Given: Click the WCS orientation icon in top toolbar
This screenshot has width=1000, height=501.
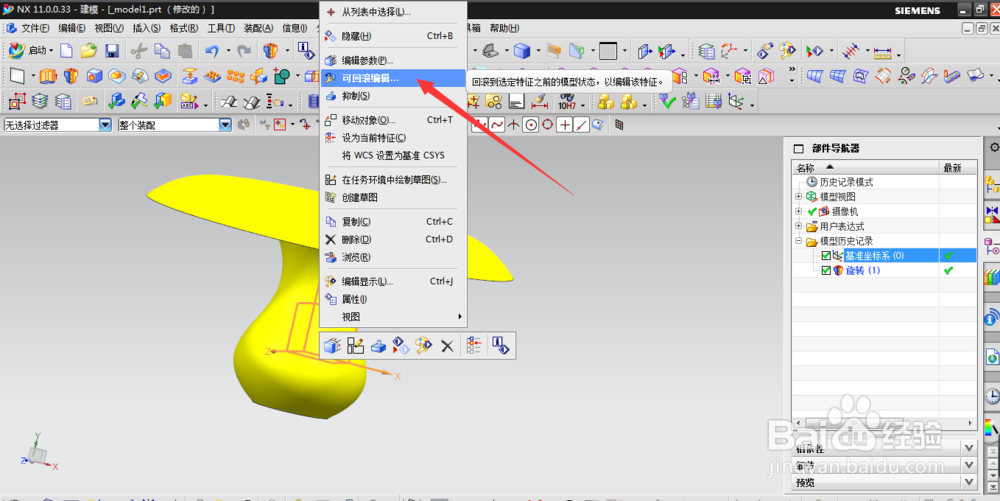Looking at the screenshot, I should (728, 50).
